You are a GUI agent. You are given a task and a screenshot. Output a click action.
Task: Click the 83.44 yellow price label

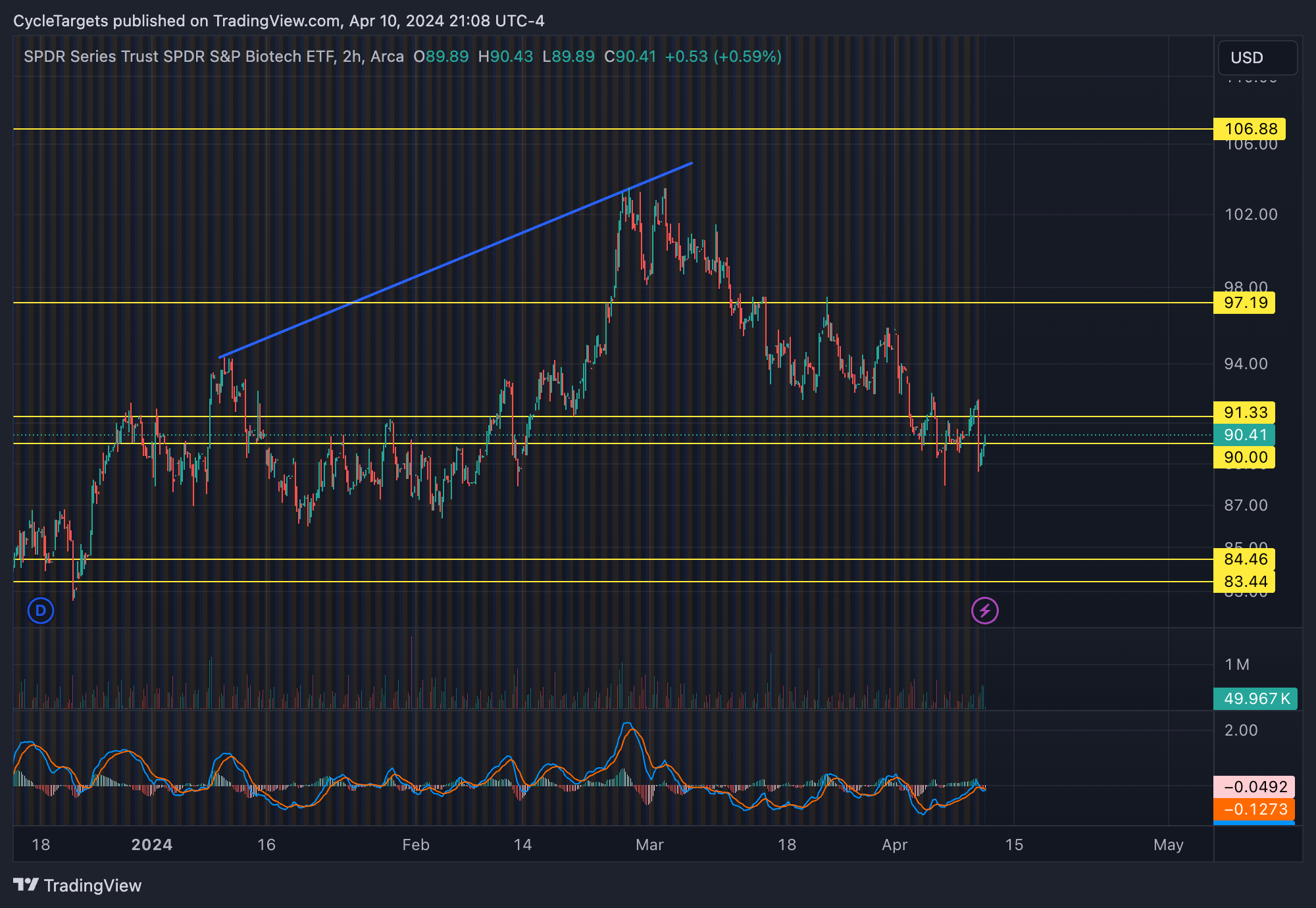pyautogui.click(x=1244, y=582)
